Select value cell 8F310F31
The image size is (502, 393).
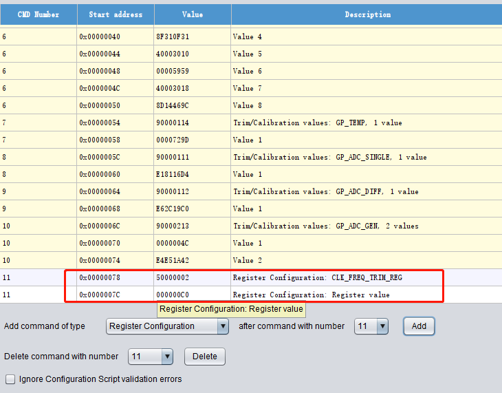coord(192,37)
